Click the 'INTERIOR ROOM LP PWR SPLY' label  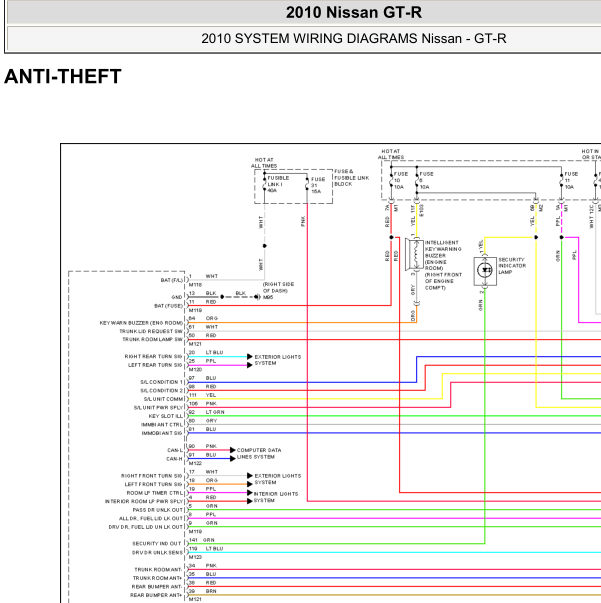point(144,501)
